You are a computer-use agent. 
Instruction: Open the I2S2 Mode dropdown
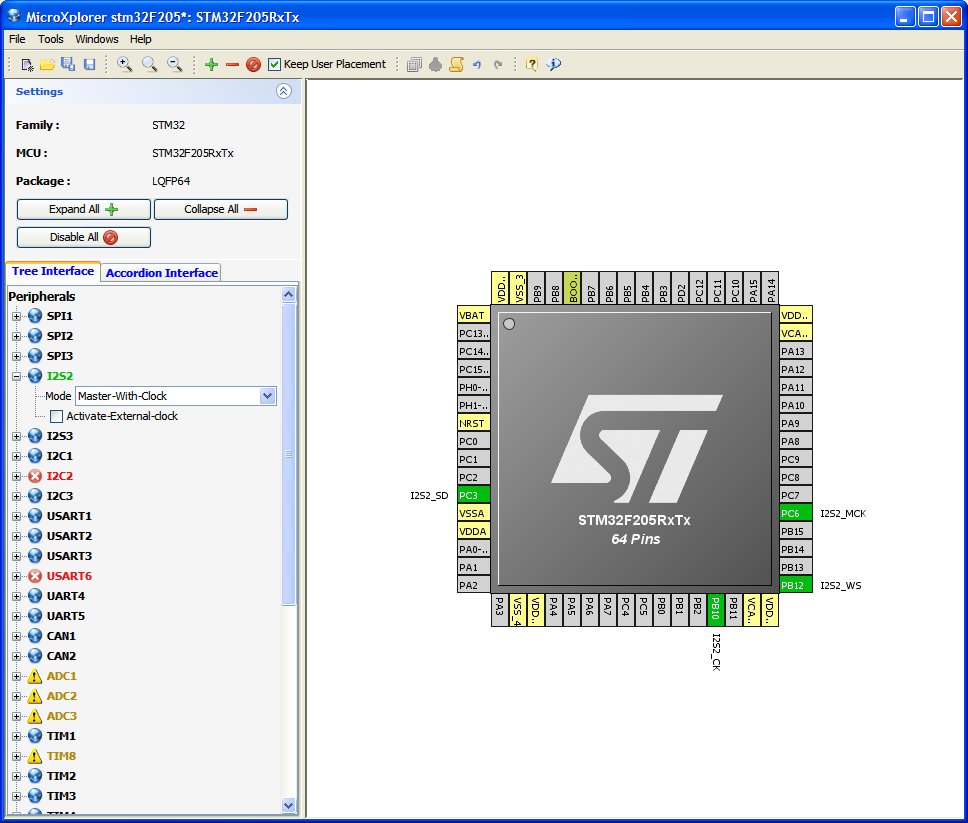pos(267,396)
